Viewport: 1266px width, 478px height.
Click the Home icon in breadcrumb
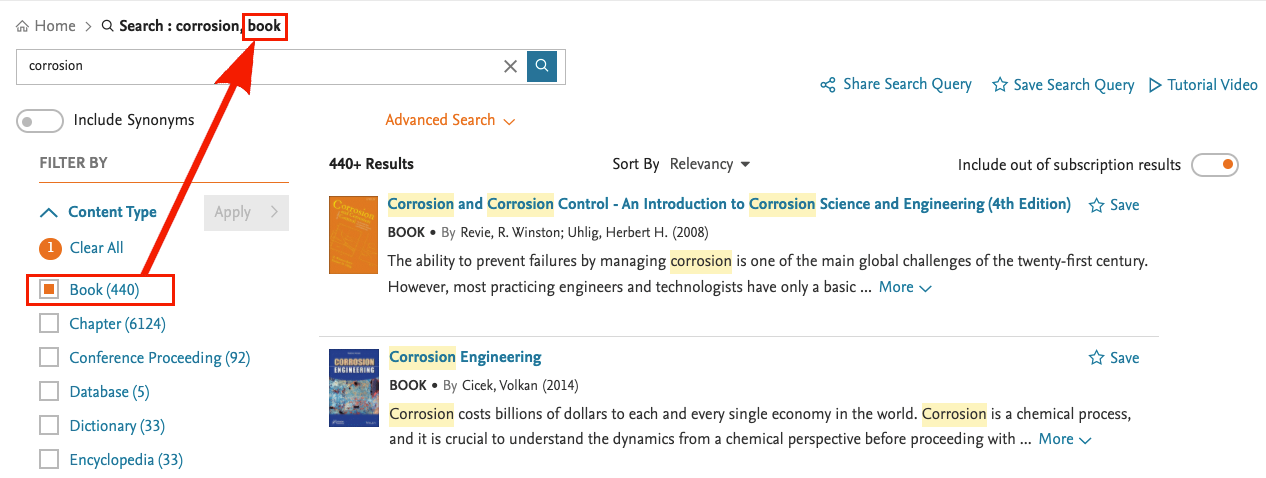click(x=22, y=26)
